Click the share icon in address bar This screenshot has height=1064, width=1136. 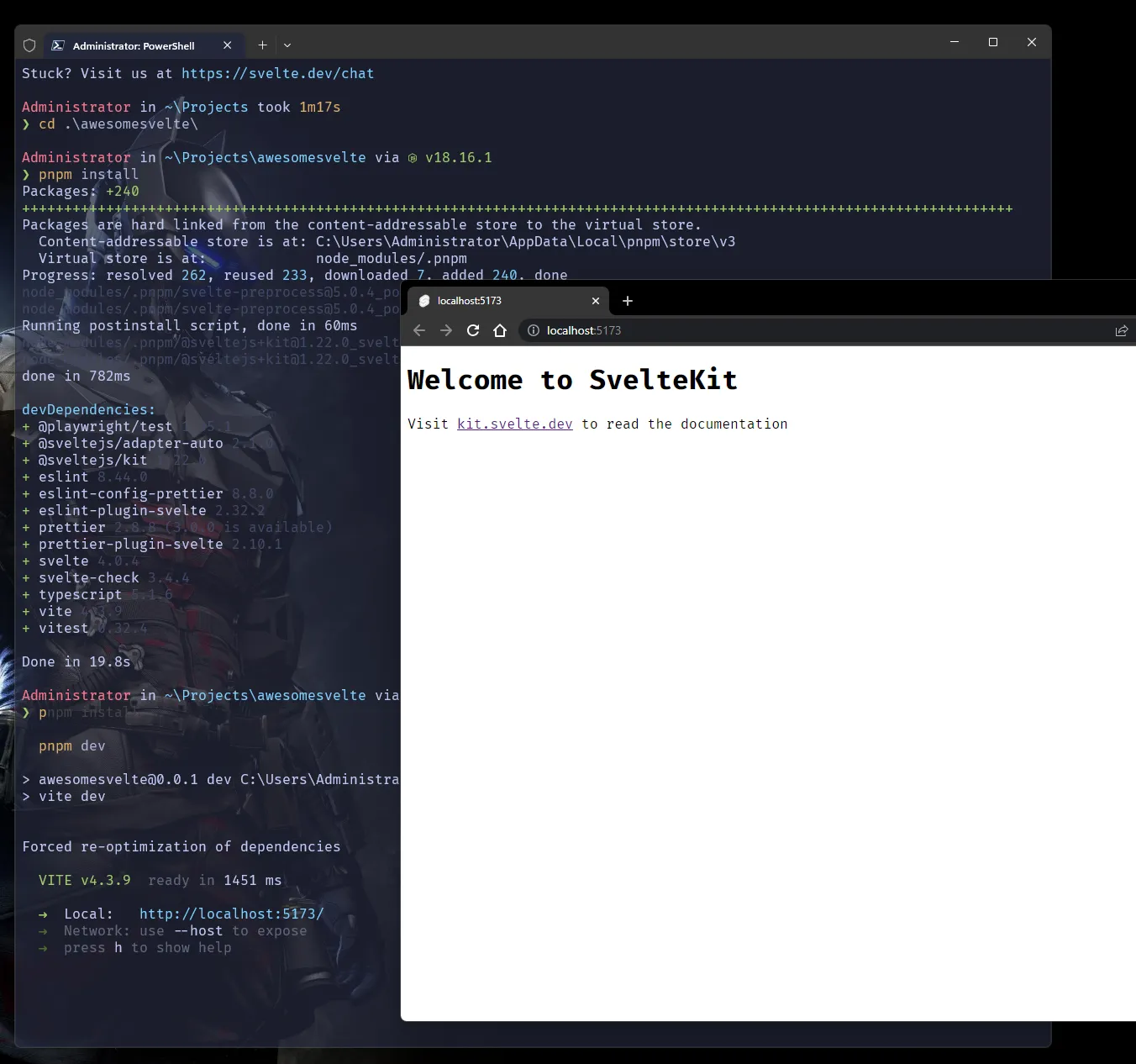(x=1121, y=330)
